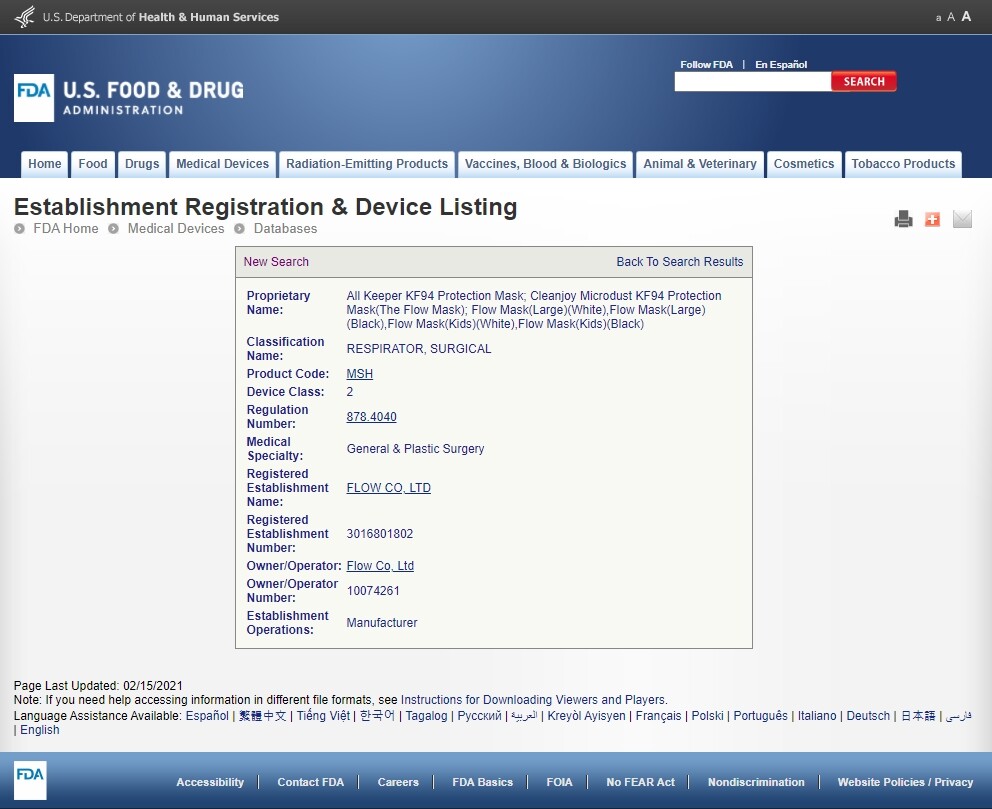Click Page Last Updated 02/15/2021 text

pos(98,686)
